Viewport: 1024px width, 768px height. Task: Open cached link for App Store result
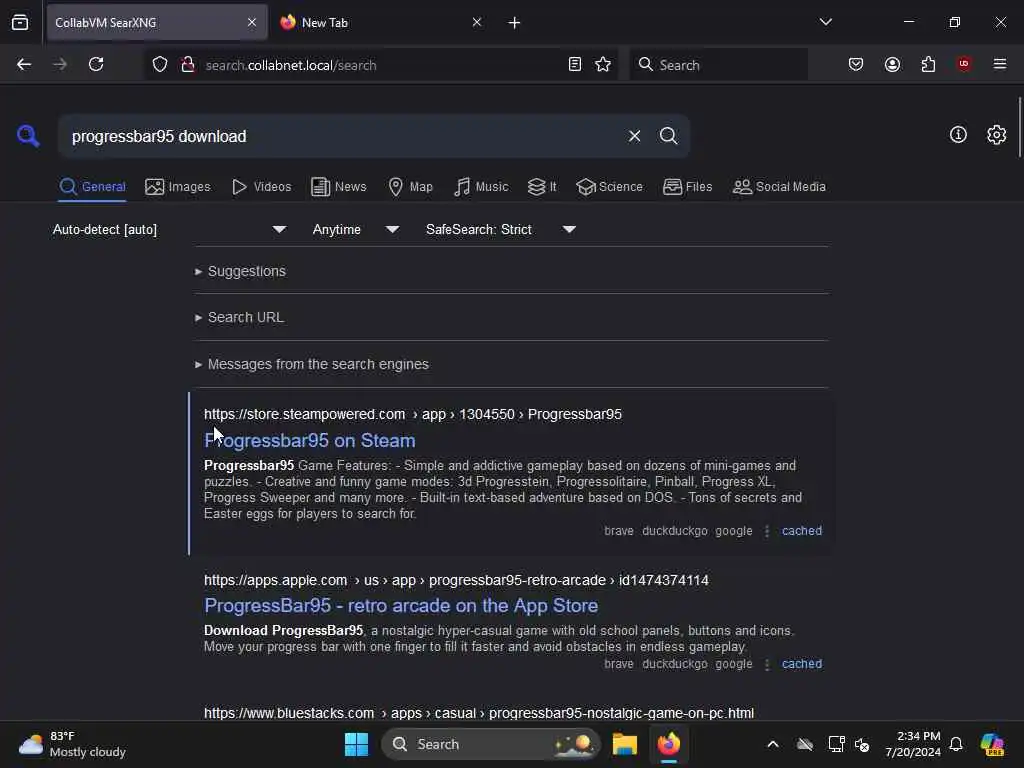coord(802,664)
